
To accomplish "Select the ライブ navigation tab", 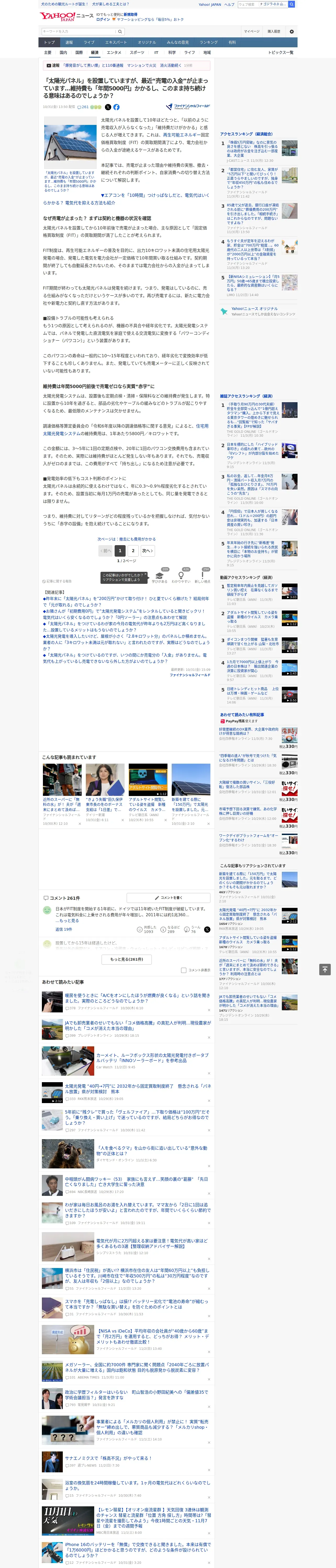I will (89, 43).
